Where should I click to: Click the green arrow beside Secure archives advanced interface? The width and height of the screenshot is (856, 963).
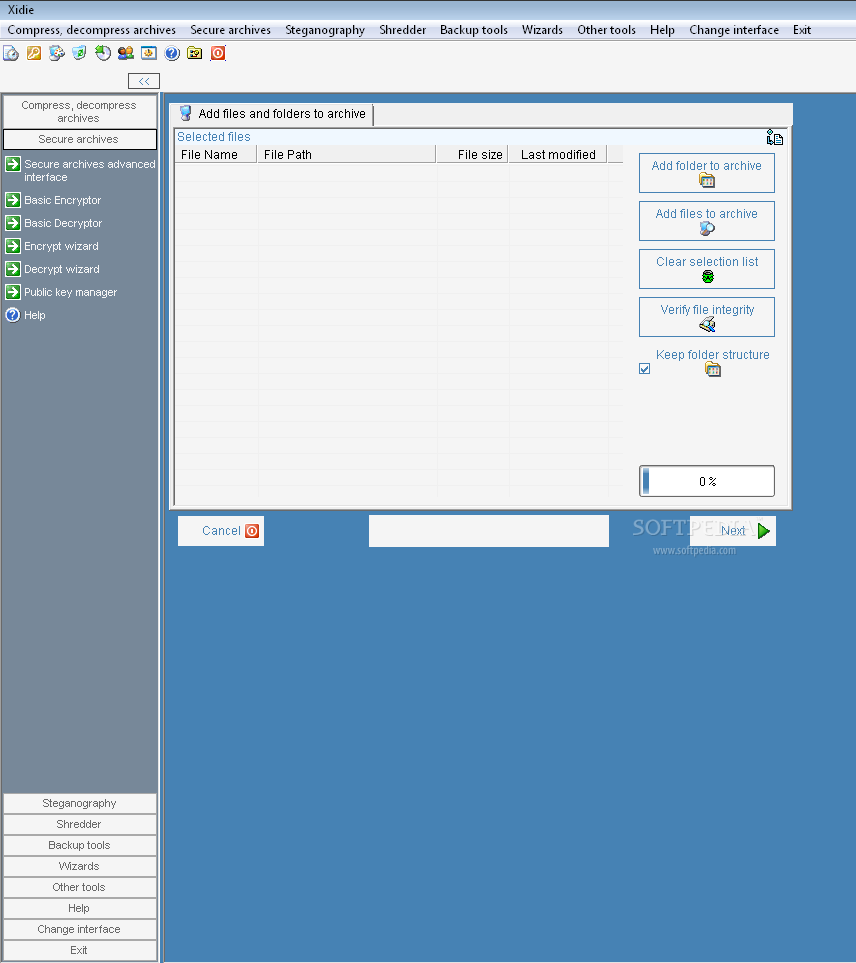click(13, 164)
